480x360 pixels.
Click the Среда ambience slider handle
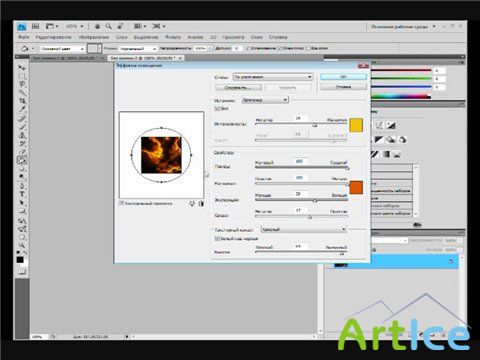pyautogui.click(x=310, y=217)
